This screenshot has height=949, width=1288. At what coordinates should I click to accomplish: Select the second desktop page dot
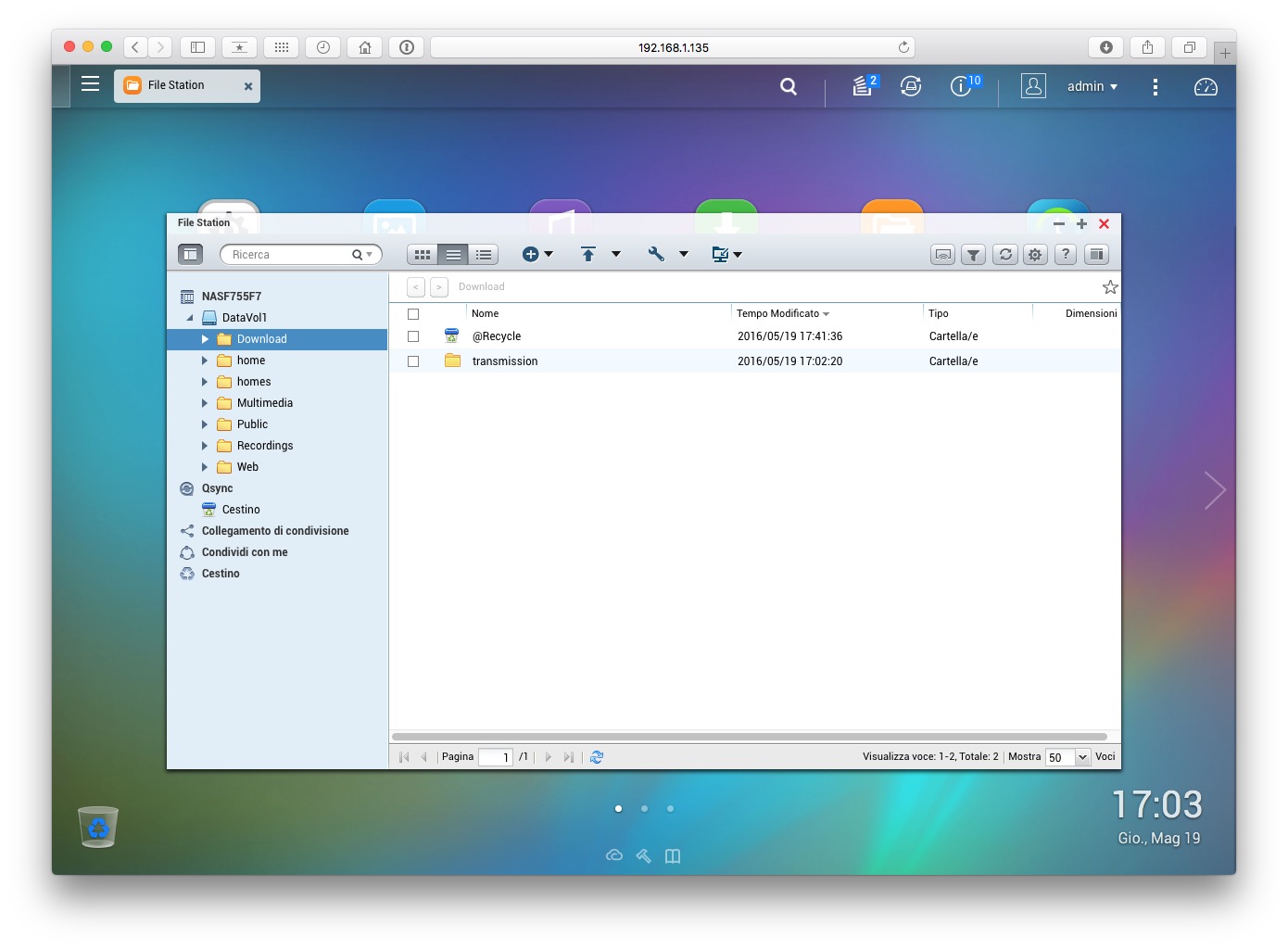(644, 808)
